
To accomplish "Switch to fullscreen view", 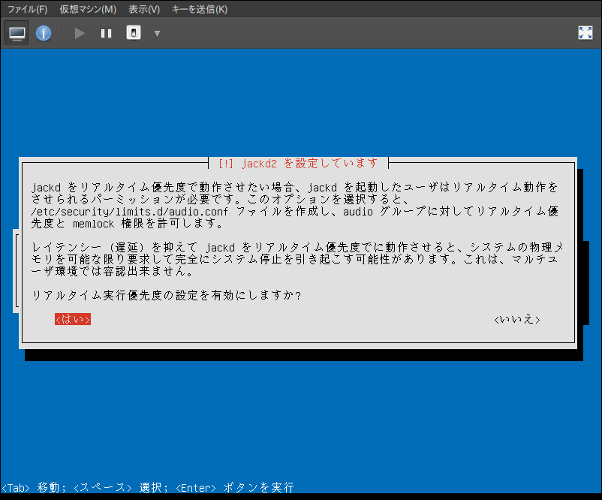I will click(x=585, y=33).
